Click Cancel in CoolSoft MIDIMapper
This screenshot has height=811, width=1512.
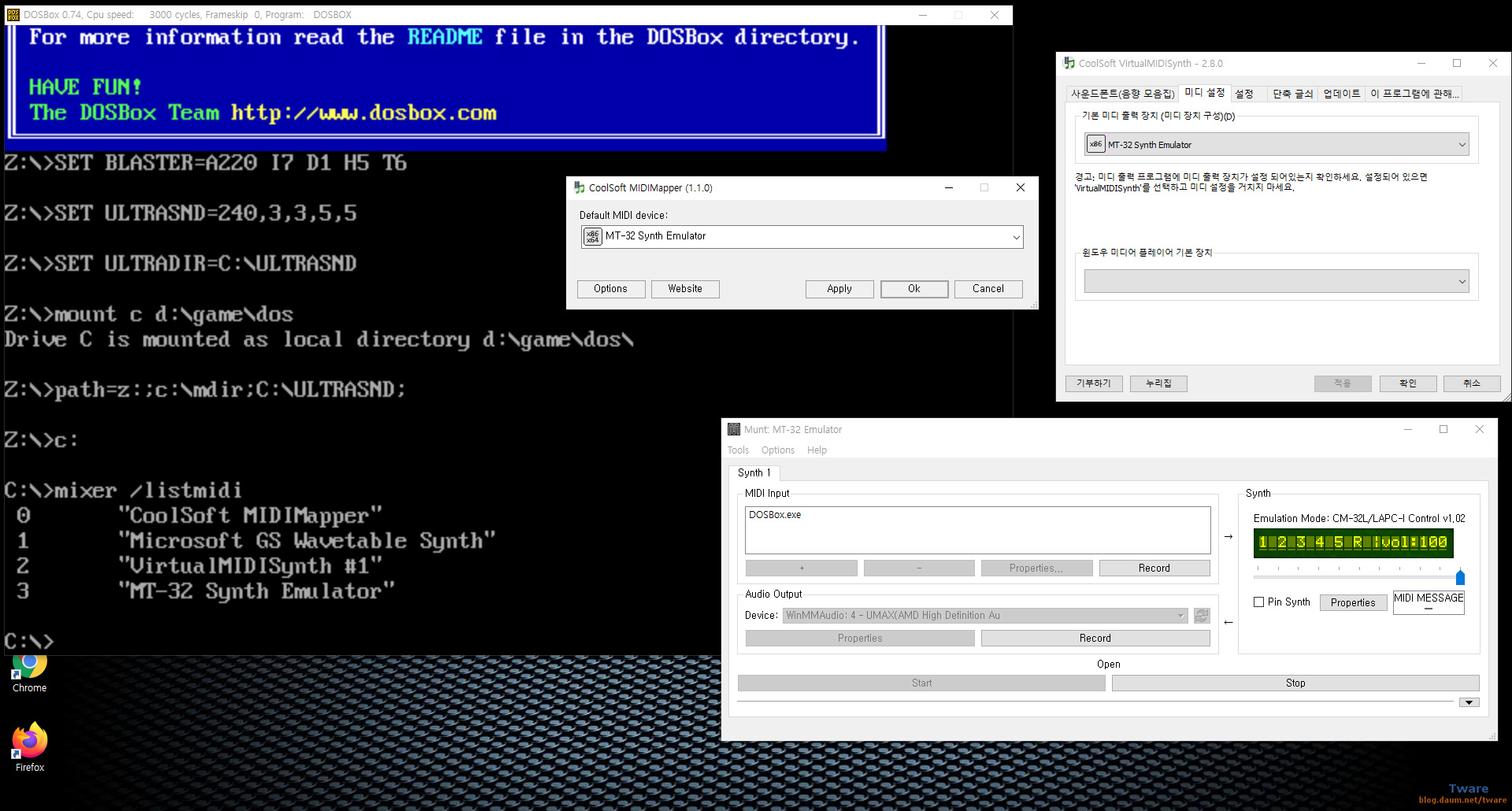click(988, 289)
